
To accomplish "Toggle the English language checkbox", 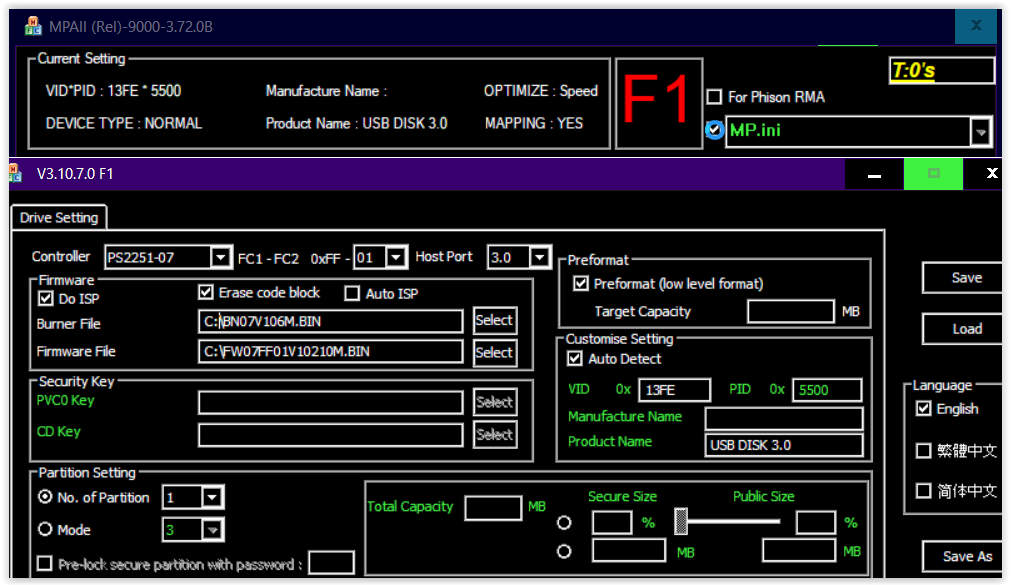I will (x=923, y=409).
